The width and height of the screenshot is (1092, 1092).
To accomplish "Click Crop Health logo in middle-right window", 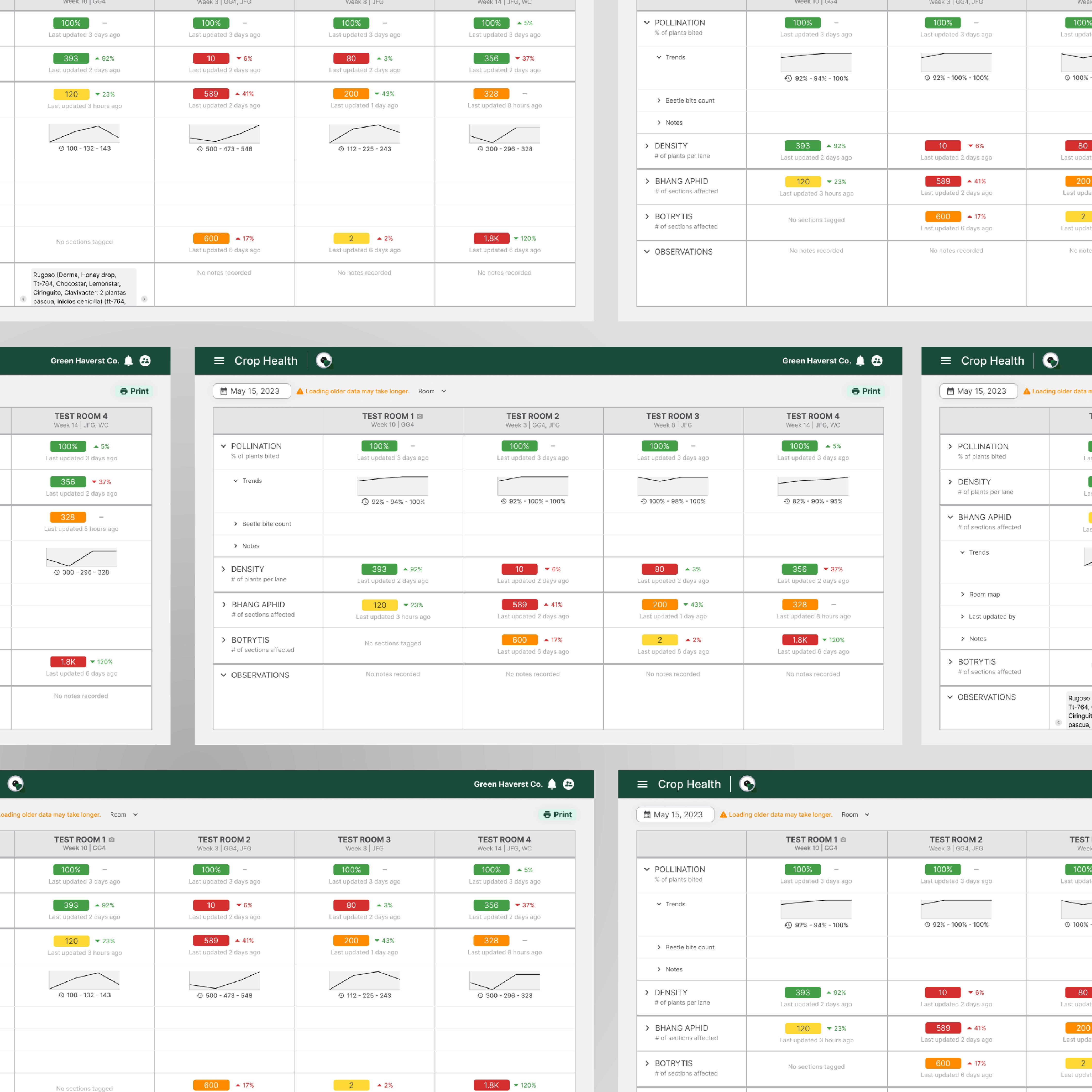I will [1051, 361].
